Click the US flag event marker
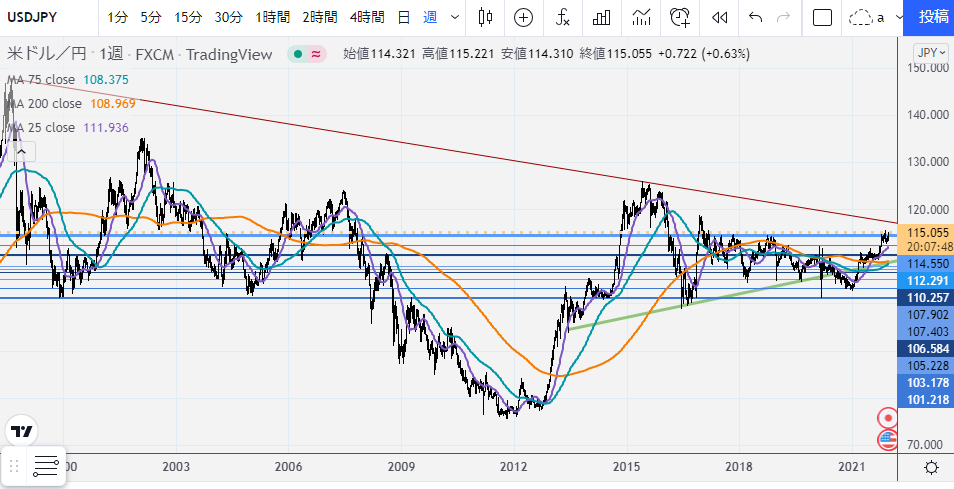The height and width of the screenshot is (489, 954). (x=888, y=439)
